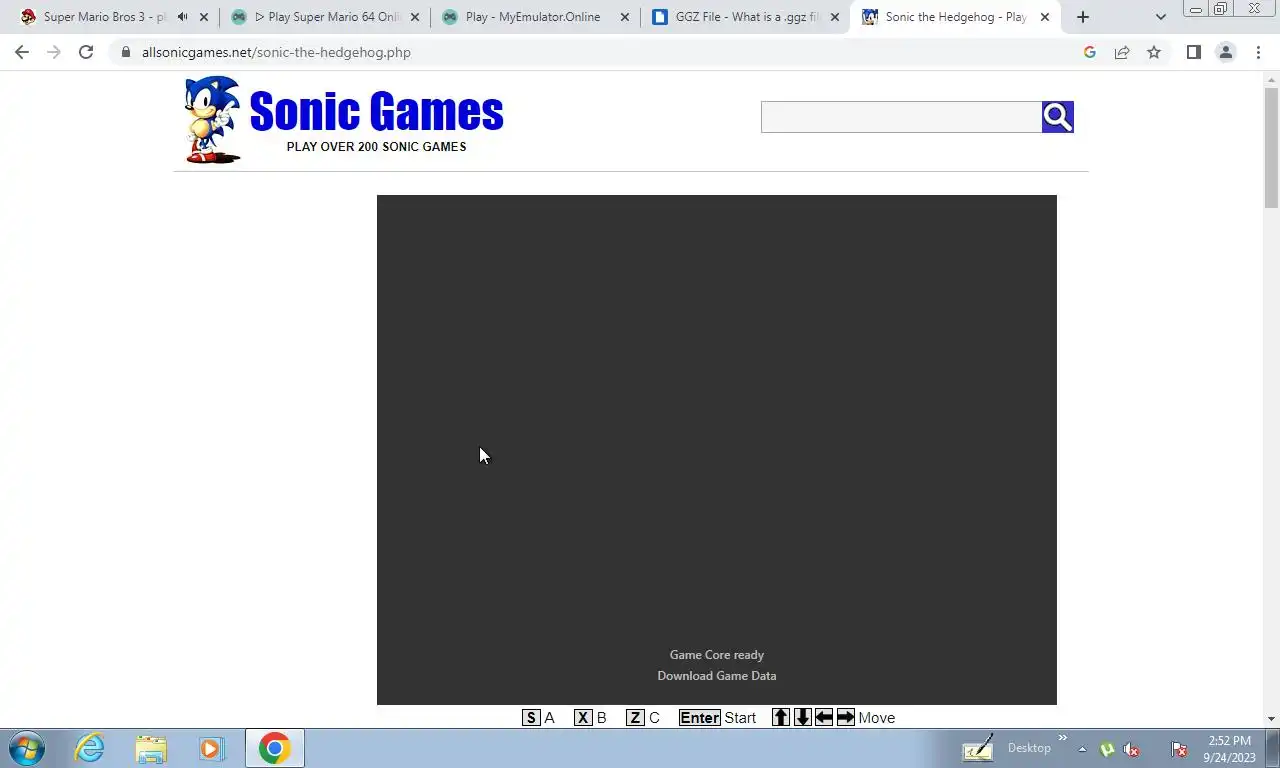Screen dimensions: 1280x768
Task: Click the Download Game Data text
Action: (716, 676)
